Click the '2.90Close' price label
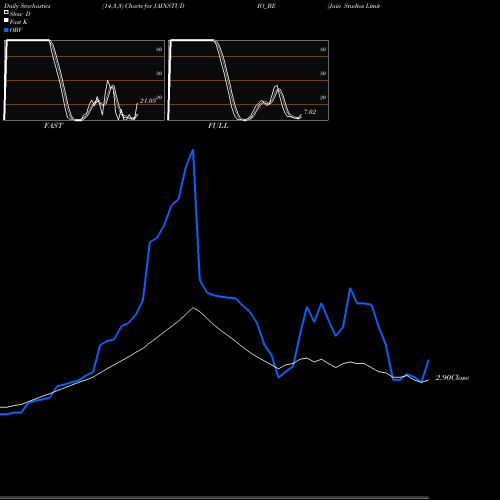The width and height of the screenshot is (500, 500). [x=452, y=378]
